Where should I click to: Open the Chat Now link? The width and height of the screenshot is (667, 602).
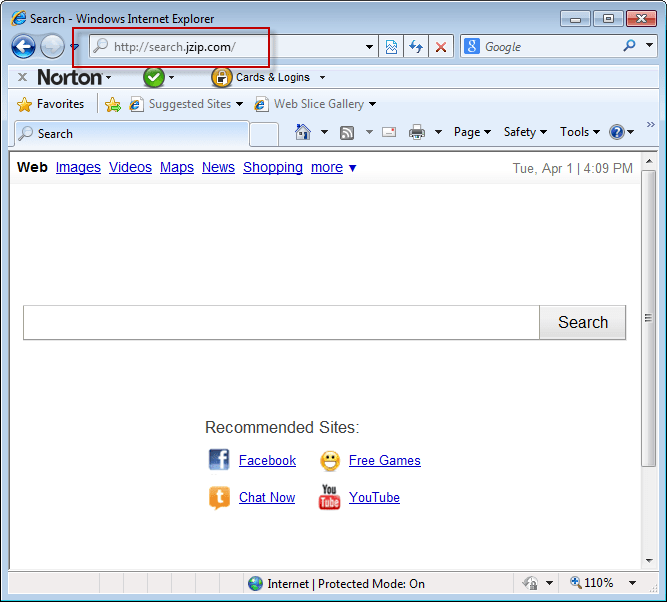[x=267, y=497]
